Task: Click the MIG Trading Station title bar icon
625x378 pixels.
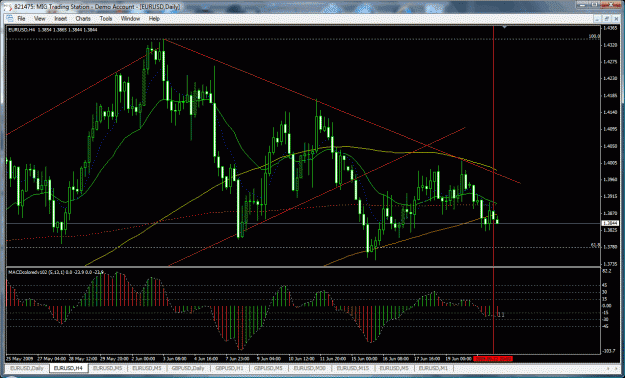Action: click(x=8, y=7)
